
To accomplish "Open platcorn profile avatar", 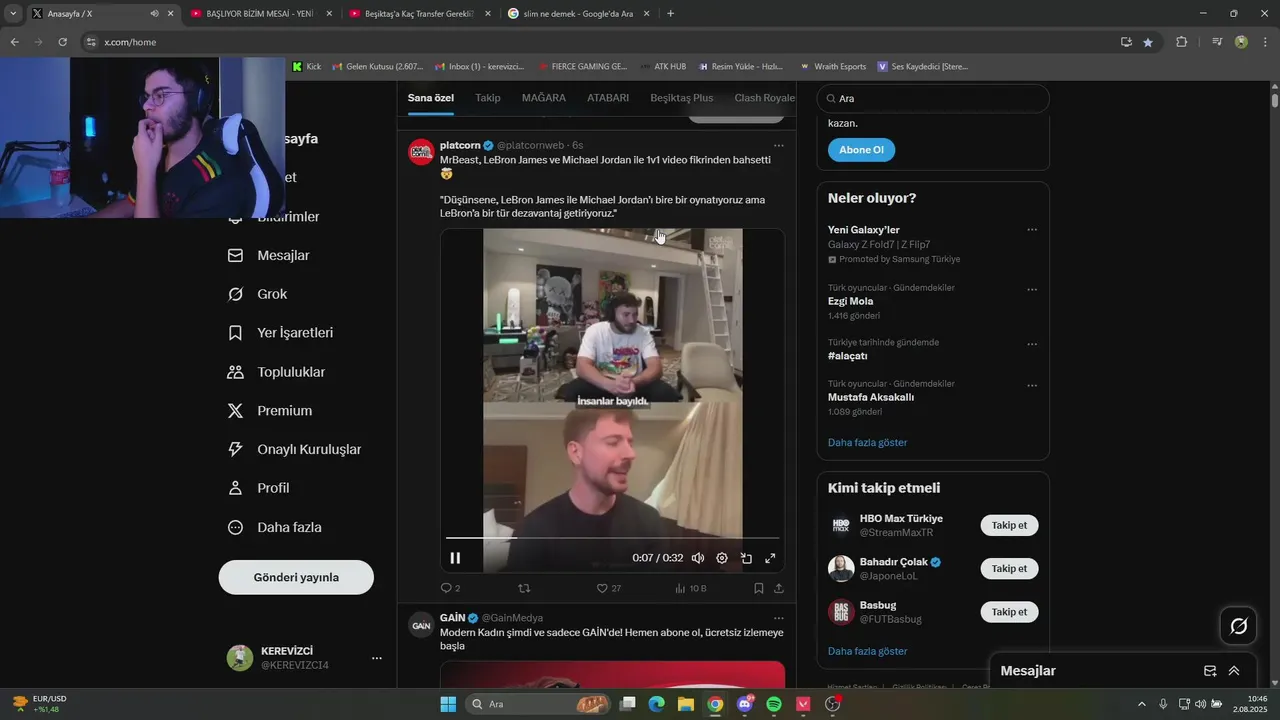I will click(x=421, y=151).
